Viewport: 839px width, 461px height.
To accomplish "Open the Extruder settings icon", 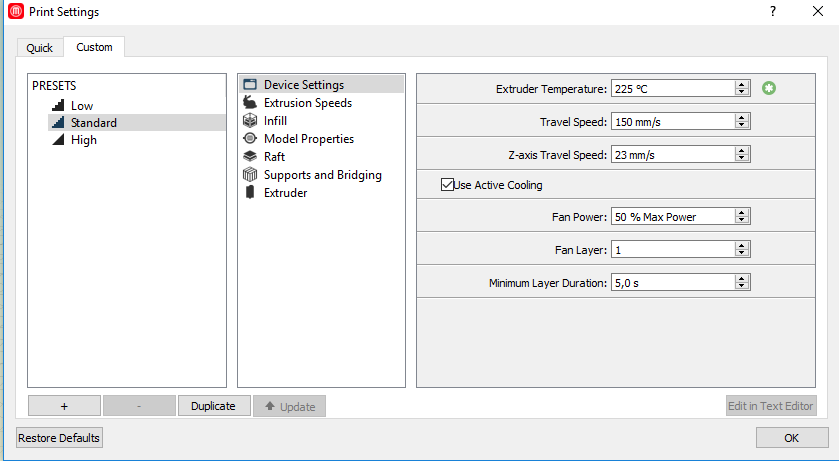I will 251,193.
